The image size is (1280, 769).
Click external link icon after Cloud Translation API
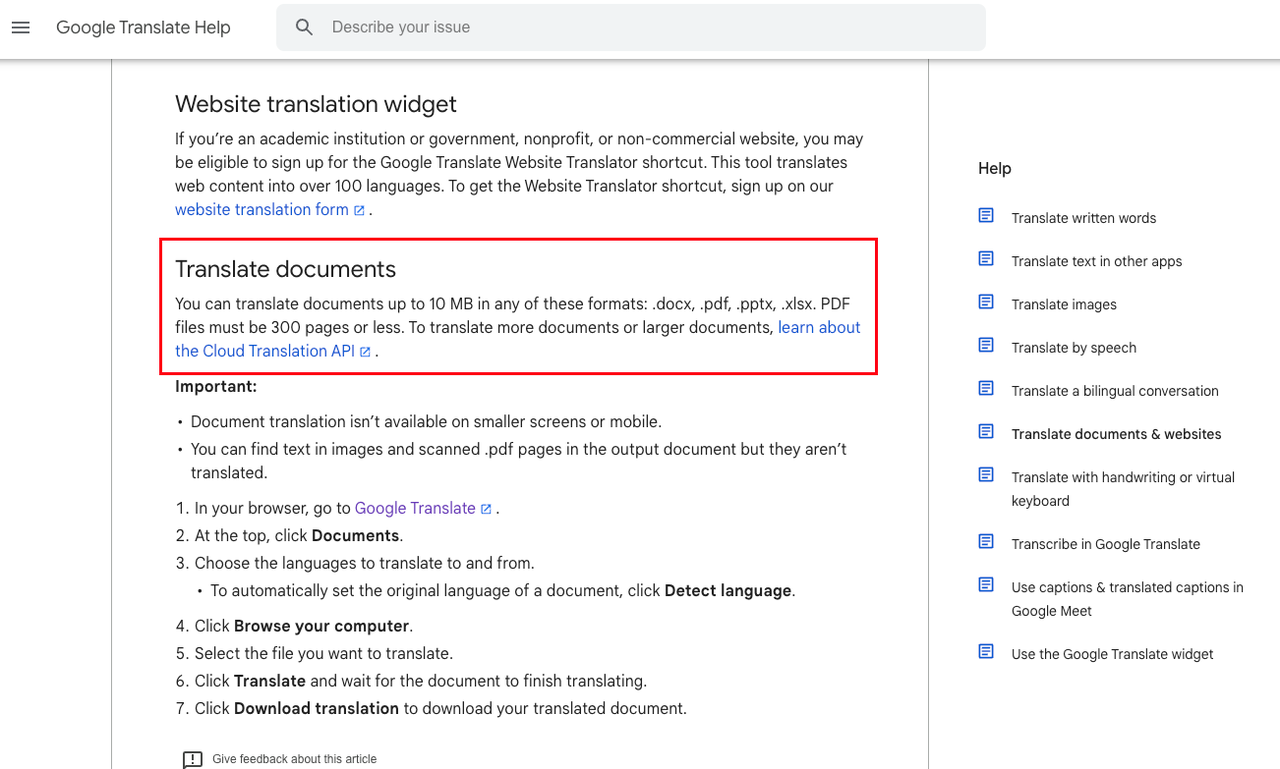tap(366, 351)
